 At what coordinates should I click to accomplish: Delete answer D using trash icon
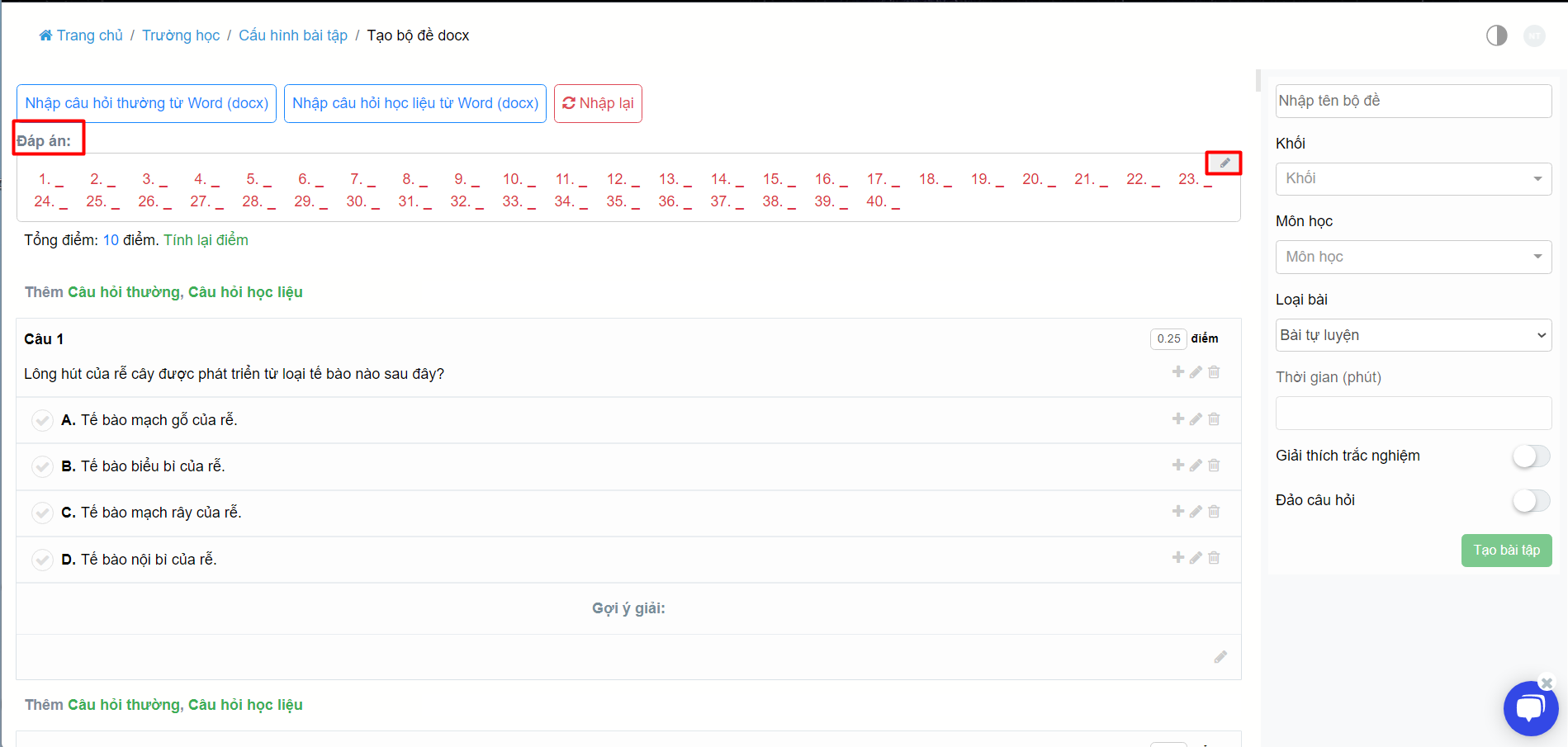[x=1214, y=558]
